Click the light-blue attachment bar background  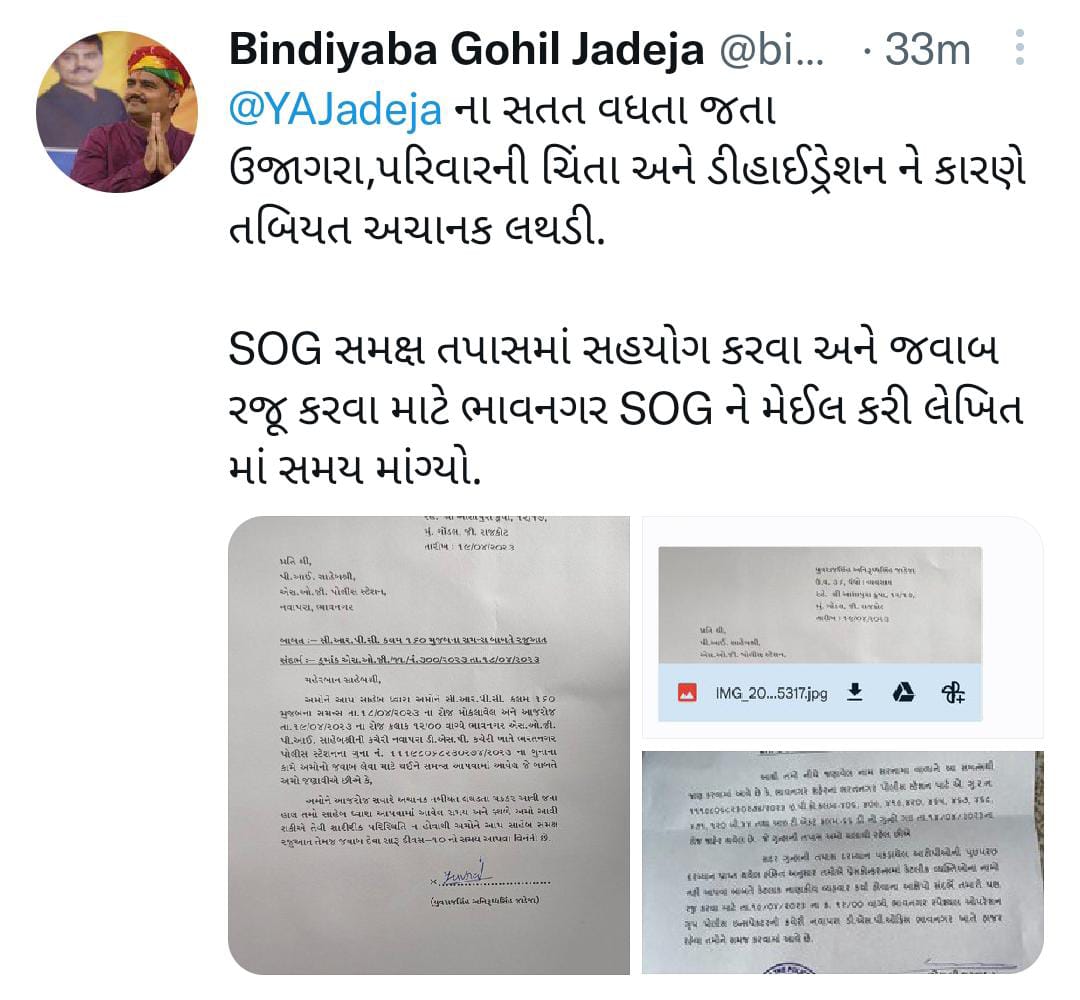pos(820,693)
